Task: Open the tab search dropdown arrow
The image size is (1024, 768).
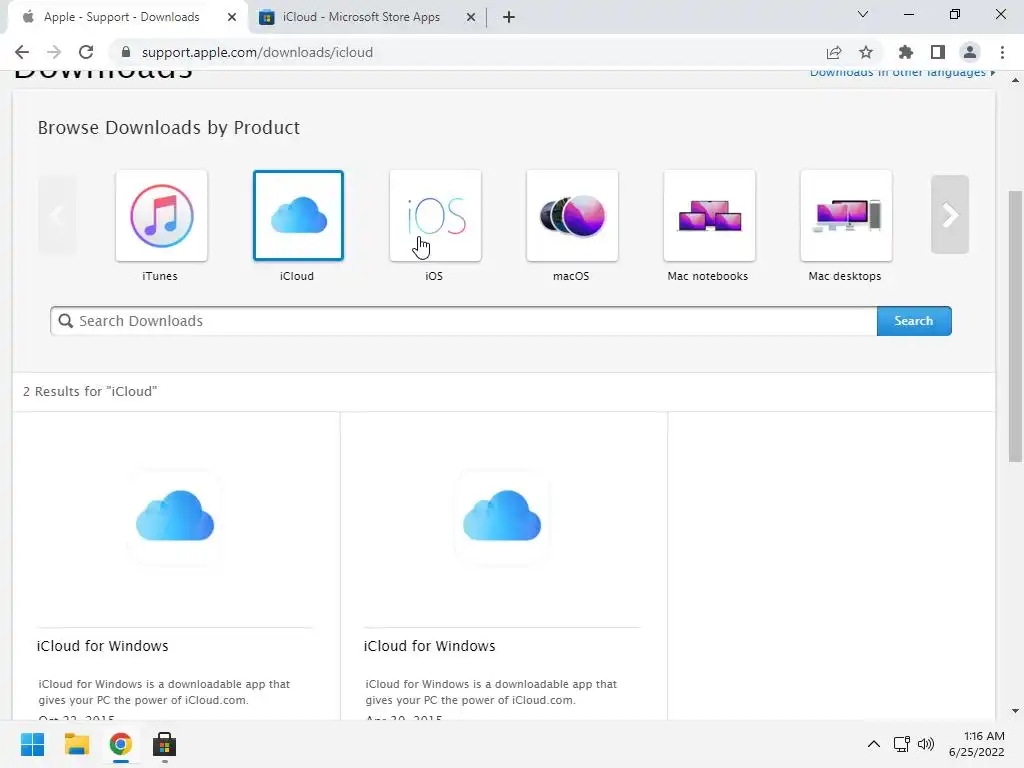Action: pyautogui.click(x=863, y=14)
